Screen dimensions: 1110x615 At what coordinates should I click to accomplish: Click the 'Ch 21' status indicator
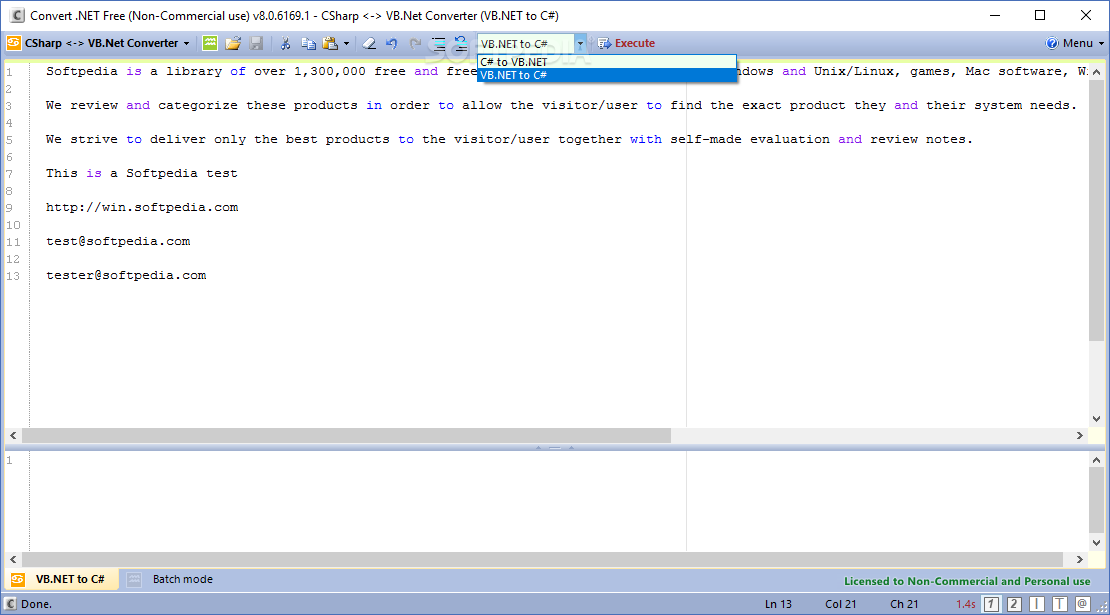pyautogui.click(x=904, y=604)
